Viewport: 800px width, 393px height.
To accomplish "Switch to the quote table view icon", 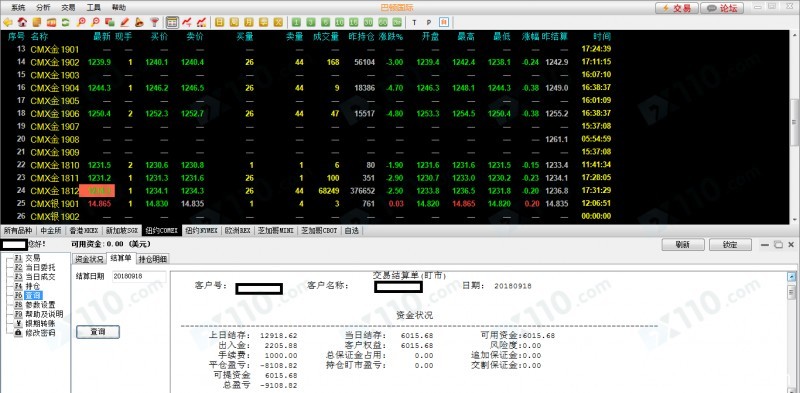I will coord(172,22).
